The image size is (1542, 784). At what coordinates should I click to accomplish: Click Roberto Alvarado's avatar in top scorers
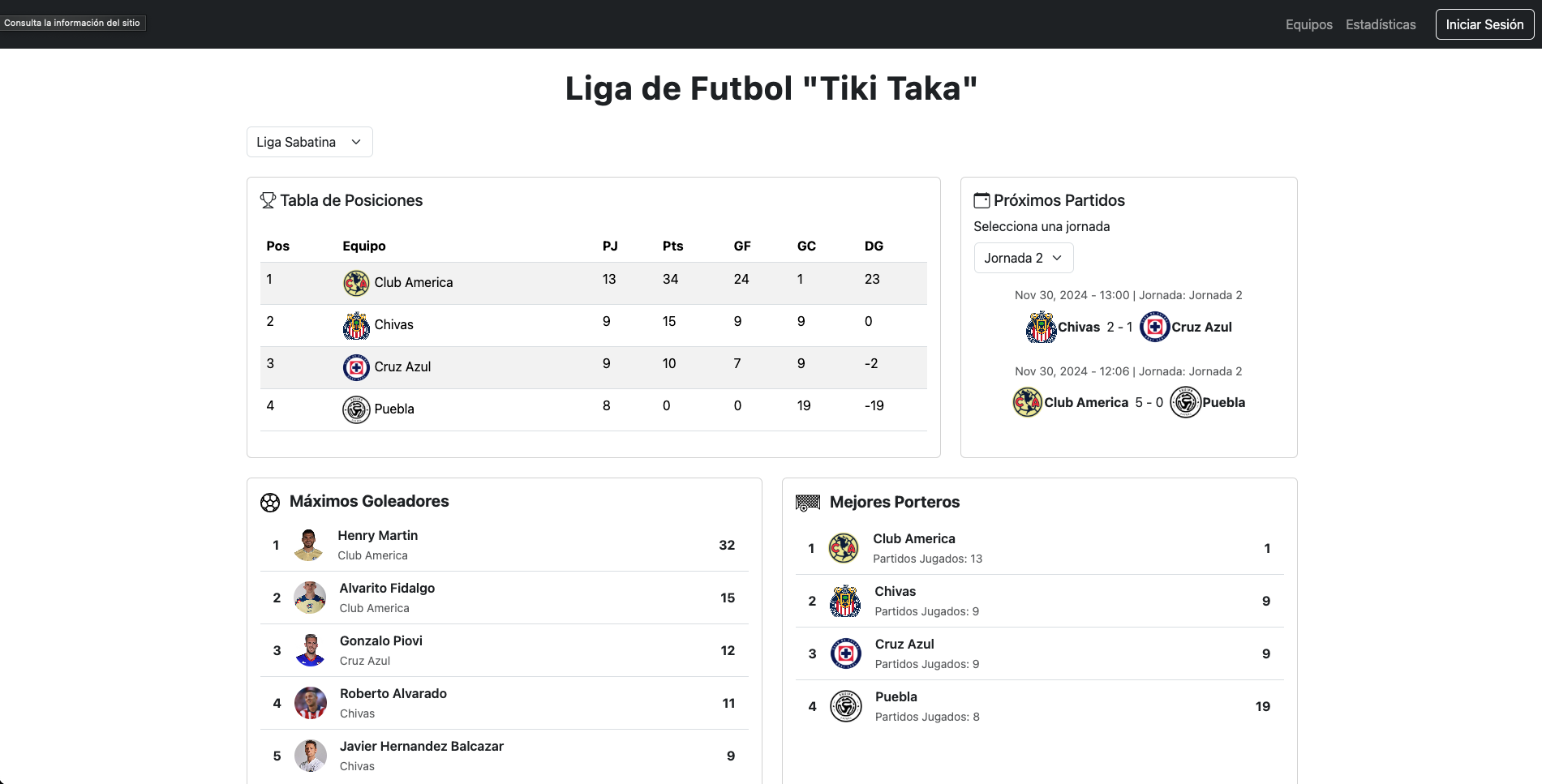tap(310, 703)
